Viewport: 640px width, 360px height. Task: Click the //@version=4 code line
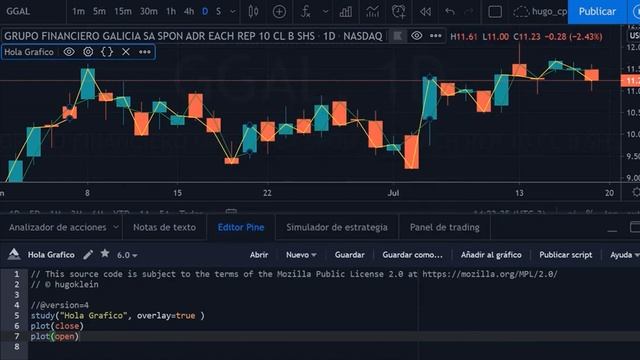pyautogui.click(x=60, y=305)
